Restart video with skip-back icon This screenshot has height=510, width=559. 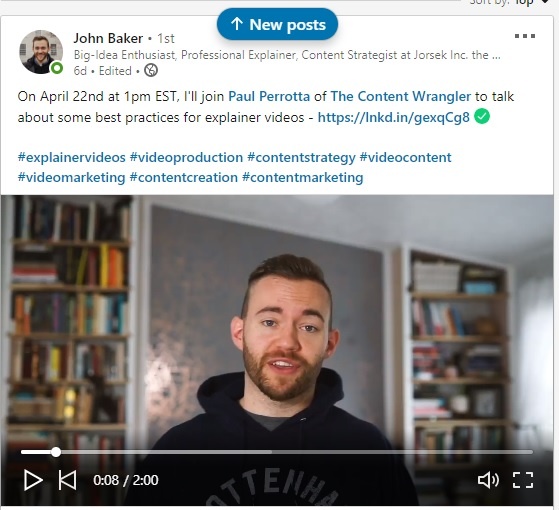pyautogui.click(x=67, y=480)
